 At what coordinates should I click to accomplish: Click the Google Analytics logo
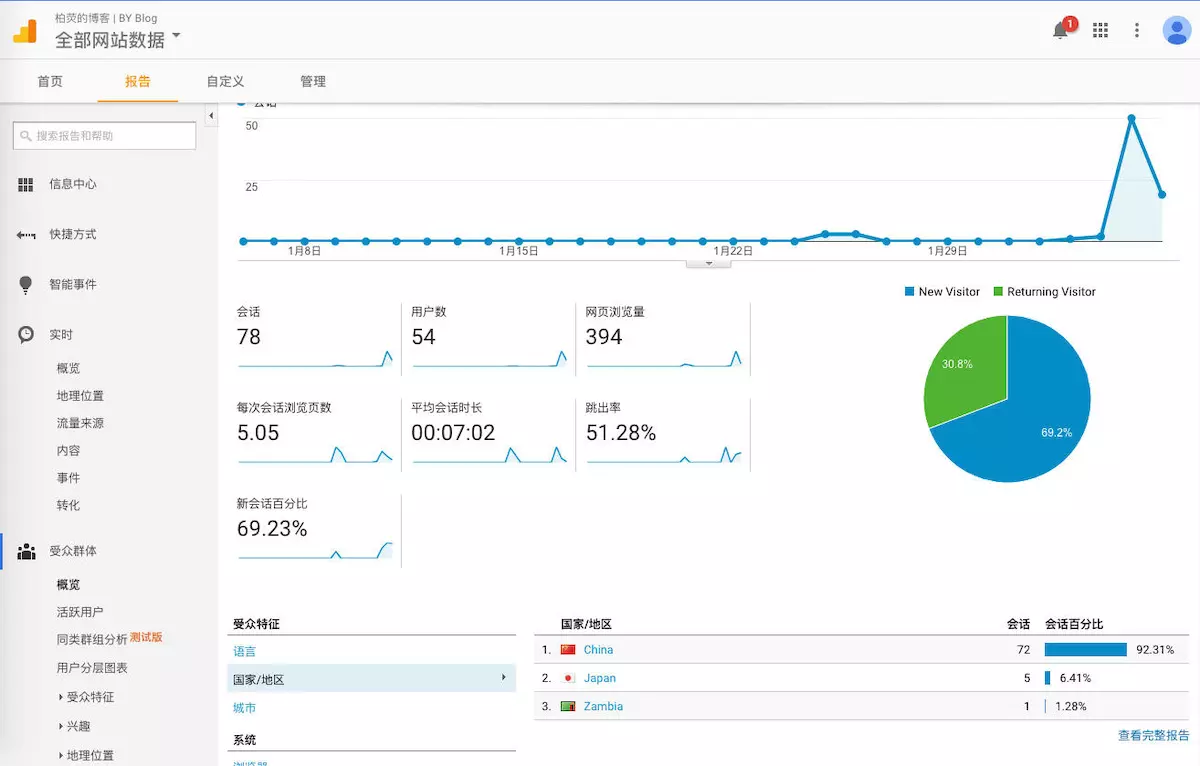[25, 31]
